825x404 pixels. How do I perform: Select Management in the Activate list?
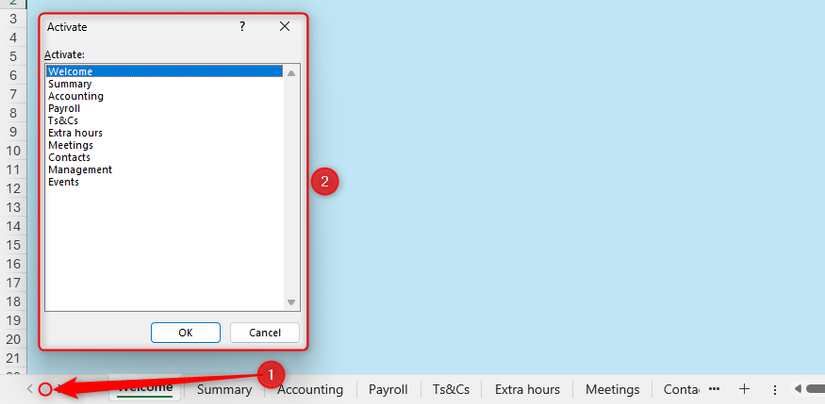164,169
